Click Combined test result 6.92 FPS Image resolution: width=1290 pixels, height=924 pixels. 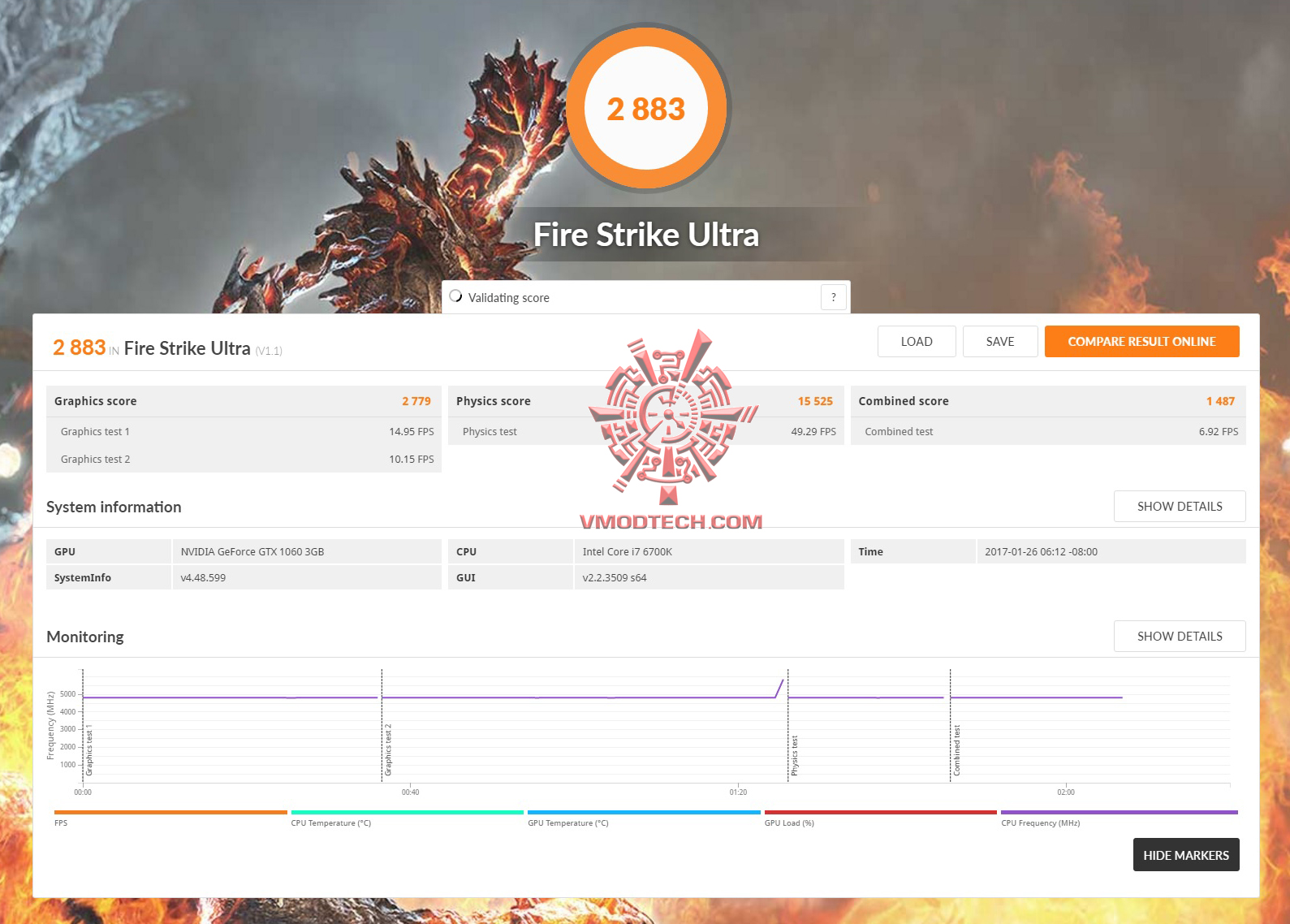[1219, 431]
